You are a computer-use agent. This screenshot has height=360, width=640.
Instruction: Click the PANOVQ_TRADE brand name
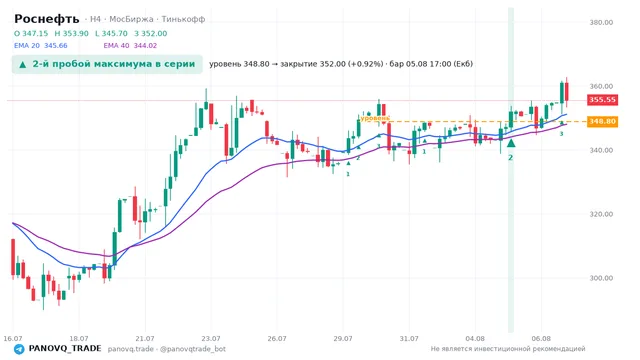(x=65, y=349)
